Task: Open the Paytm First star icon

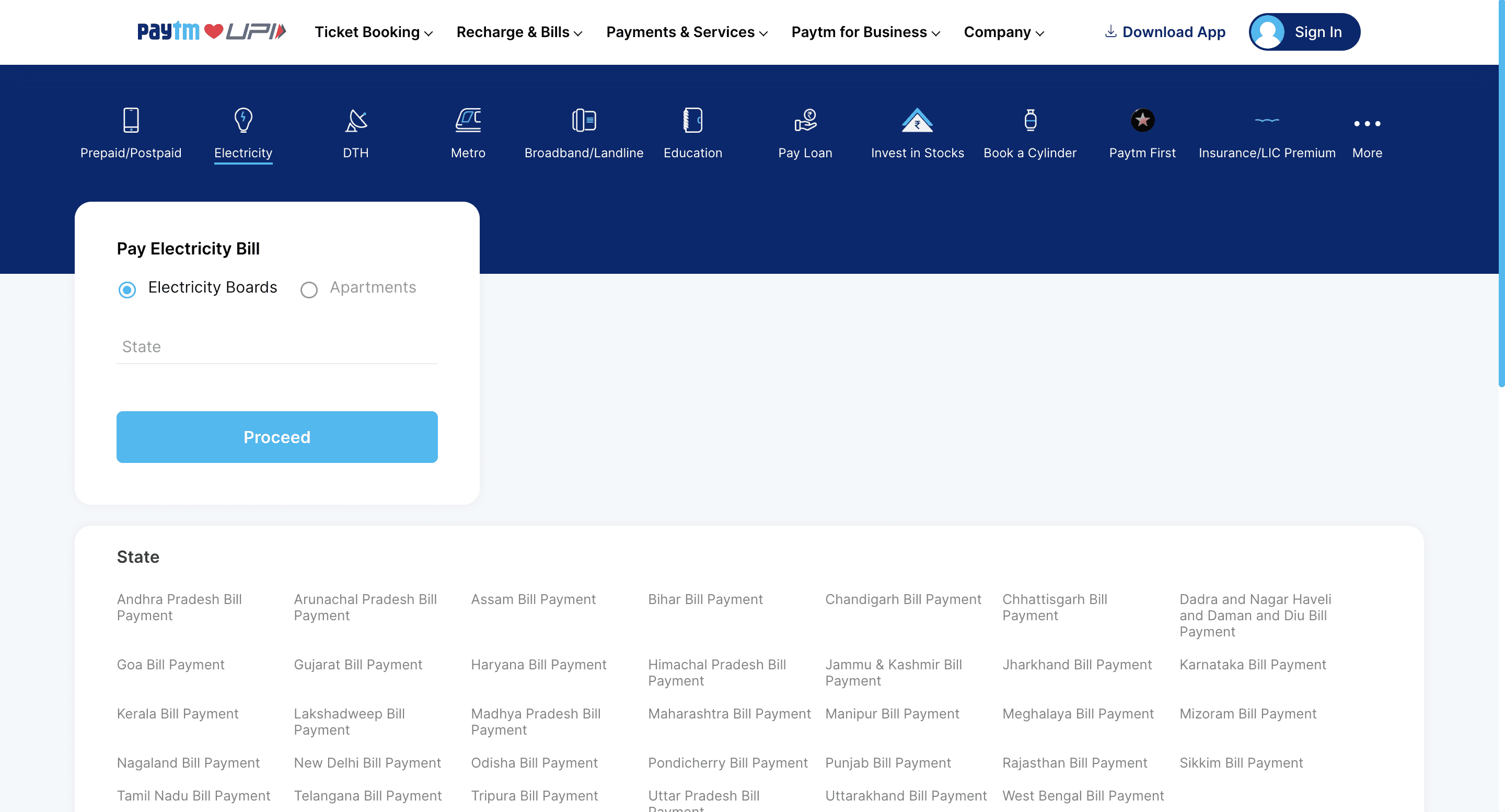Action: (x=1142, y=120)
